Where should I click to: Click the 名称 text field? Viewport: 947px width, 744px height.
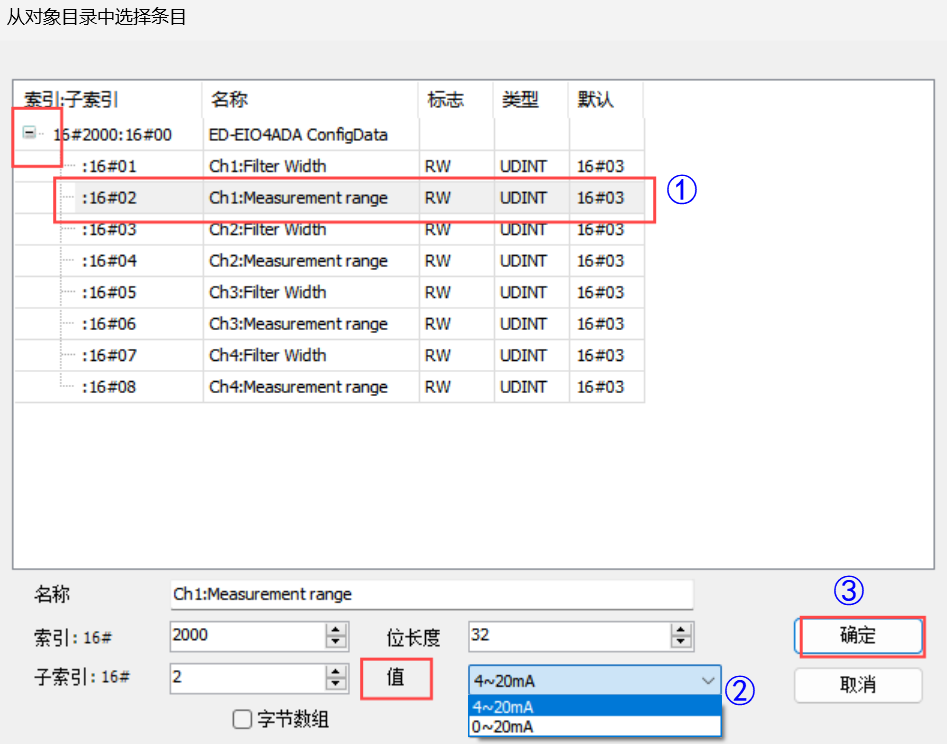click(x=431, y=594)
